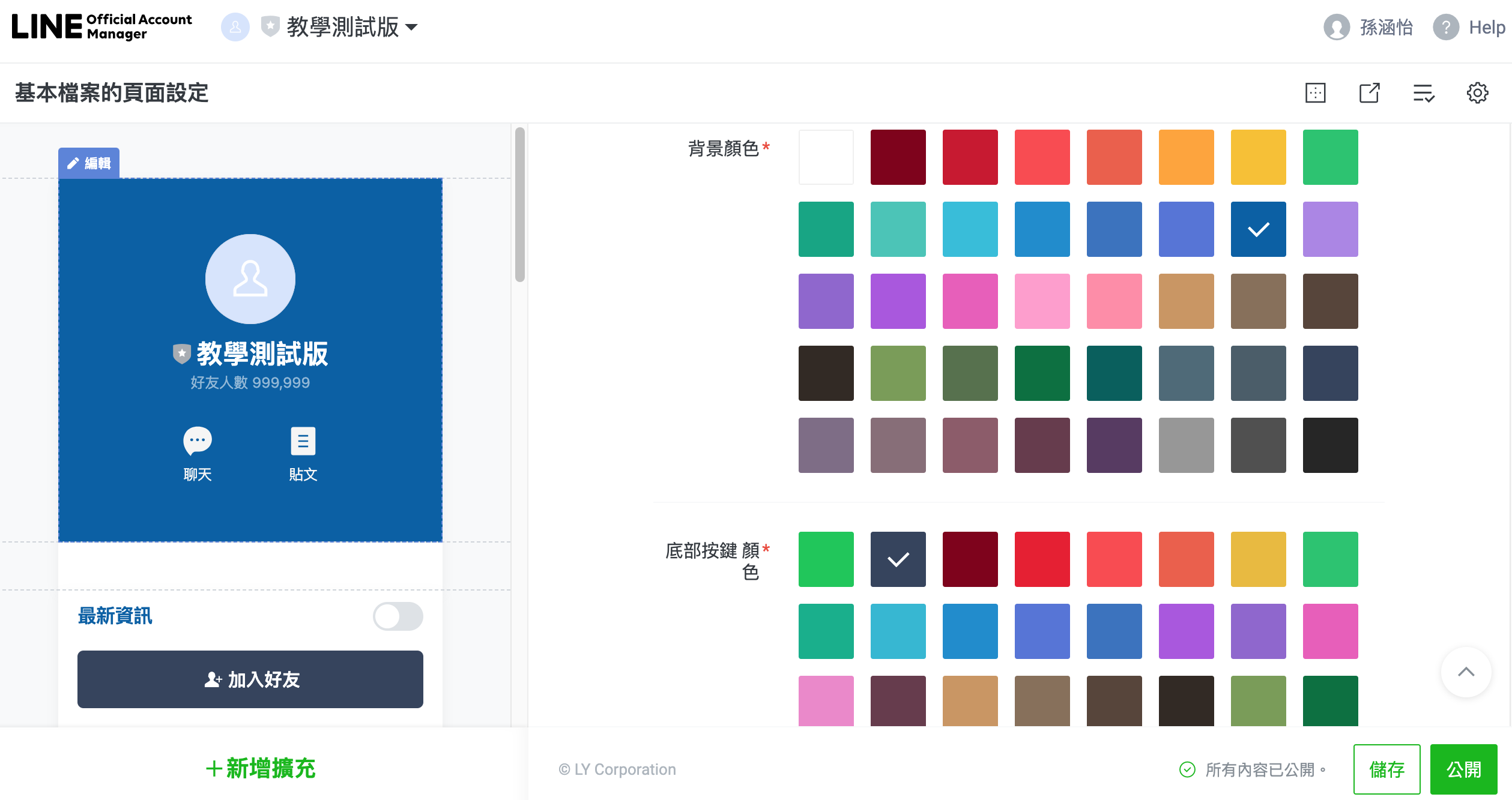Image resolution: width=1512 pixels, height=800 pixels.
Task: Select the dark maroon background color swatch
Action: [x=898, y=157]
